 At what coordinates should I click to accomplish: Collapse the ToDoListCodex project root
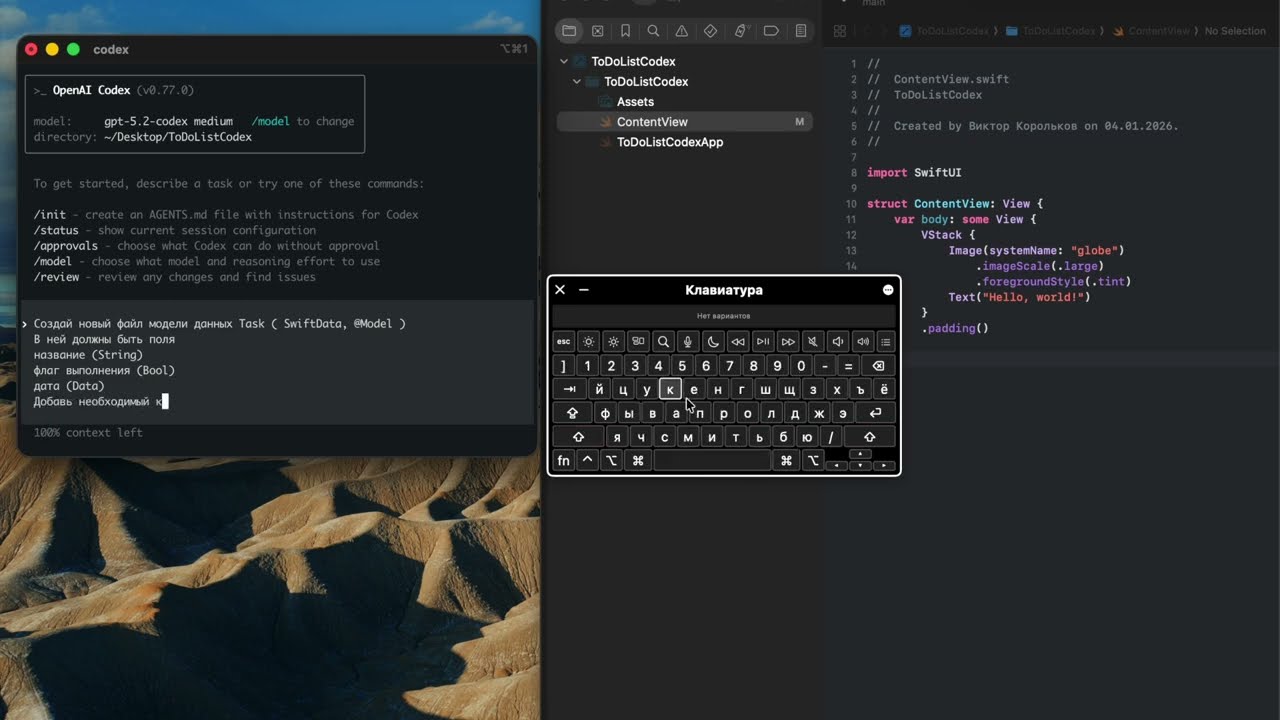[565, 62]
